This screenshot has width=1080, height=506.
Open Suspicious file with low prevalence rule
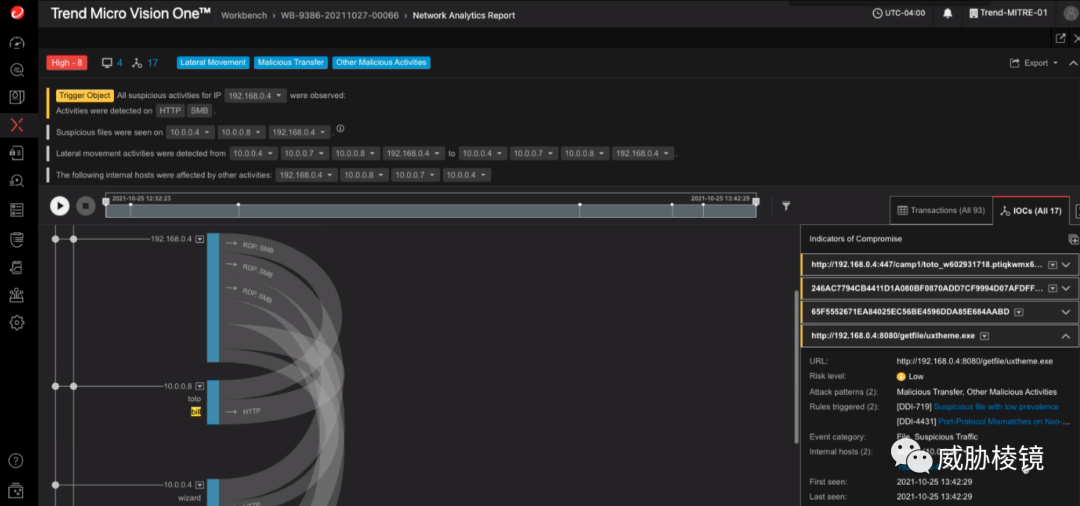(996, 407)
